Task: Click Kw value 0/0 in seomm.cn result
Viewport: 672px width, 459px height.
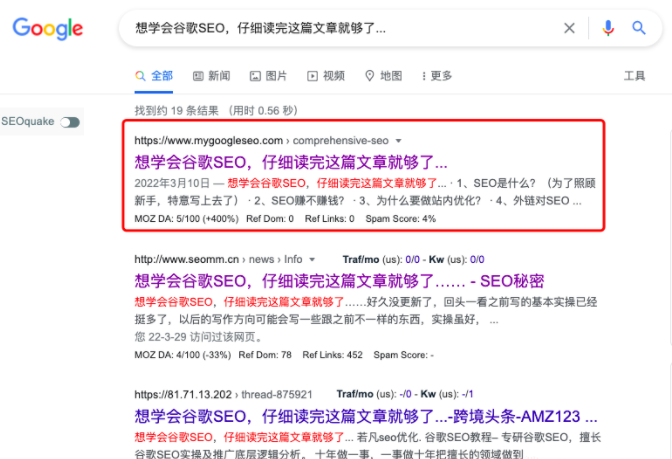Action: (477, 260)
